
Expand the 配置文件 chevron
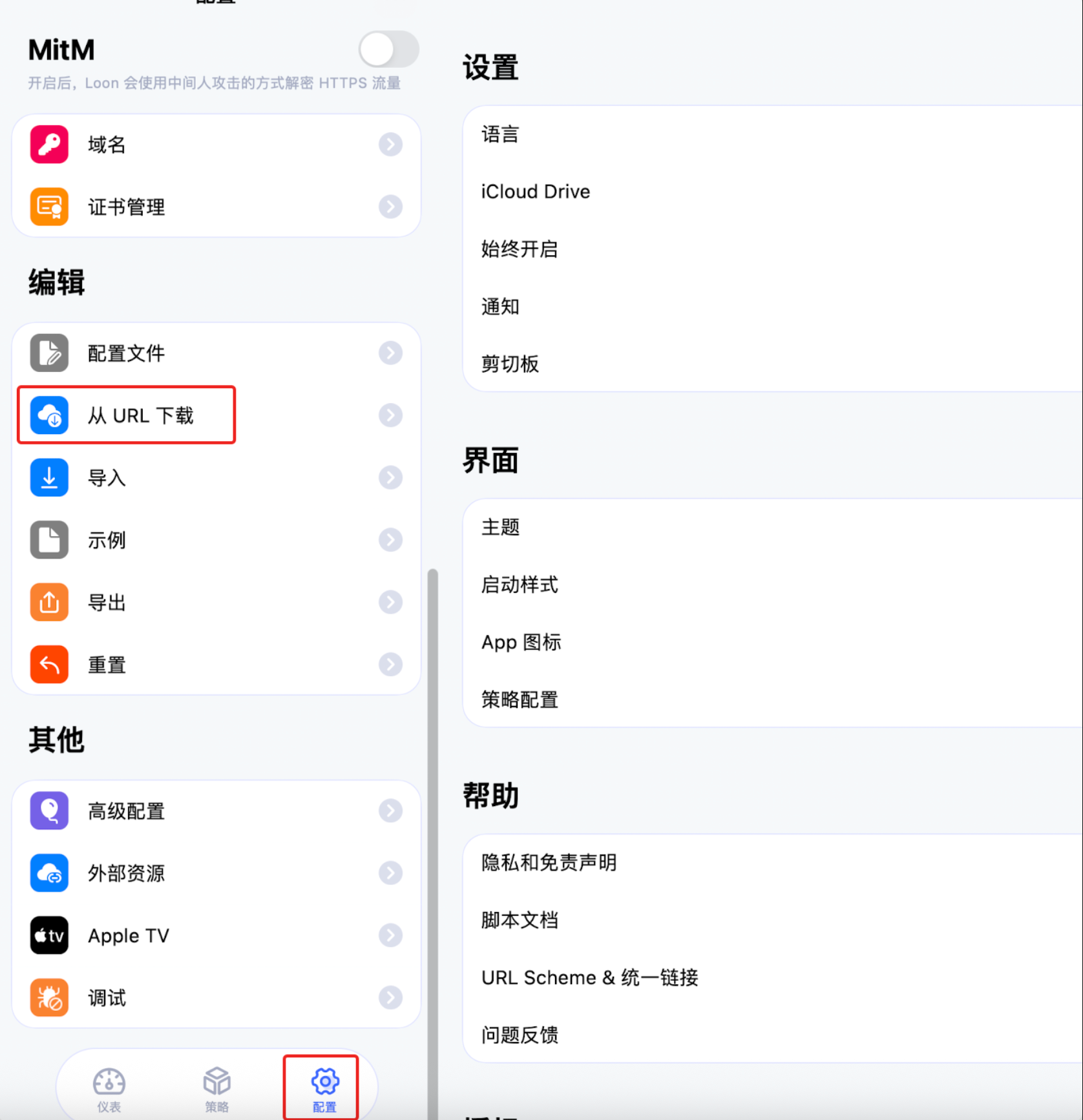tap(390, 353)
